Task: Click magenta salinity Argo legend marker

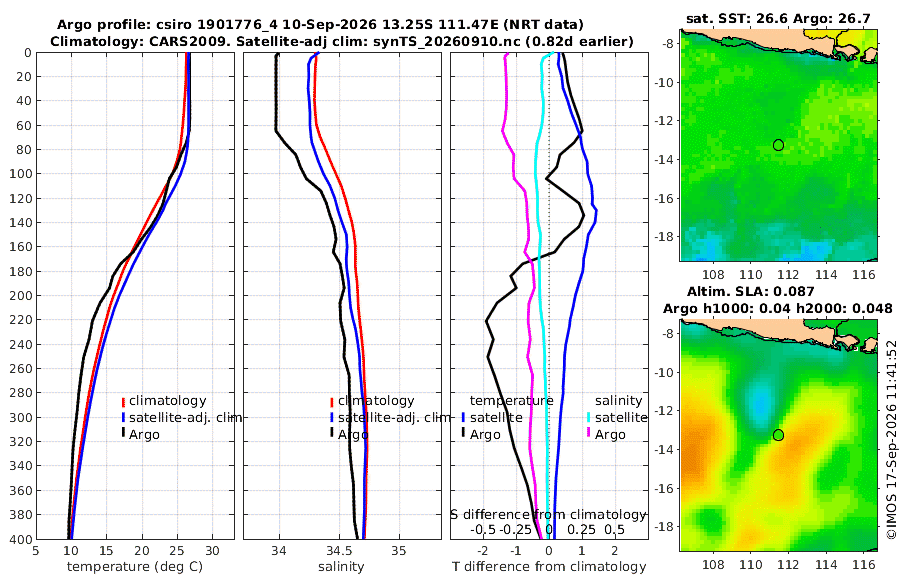Action: point(589,433)
